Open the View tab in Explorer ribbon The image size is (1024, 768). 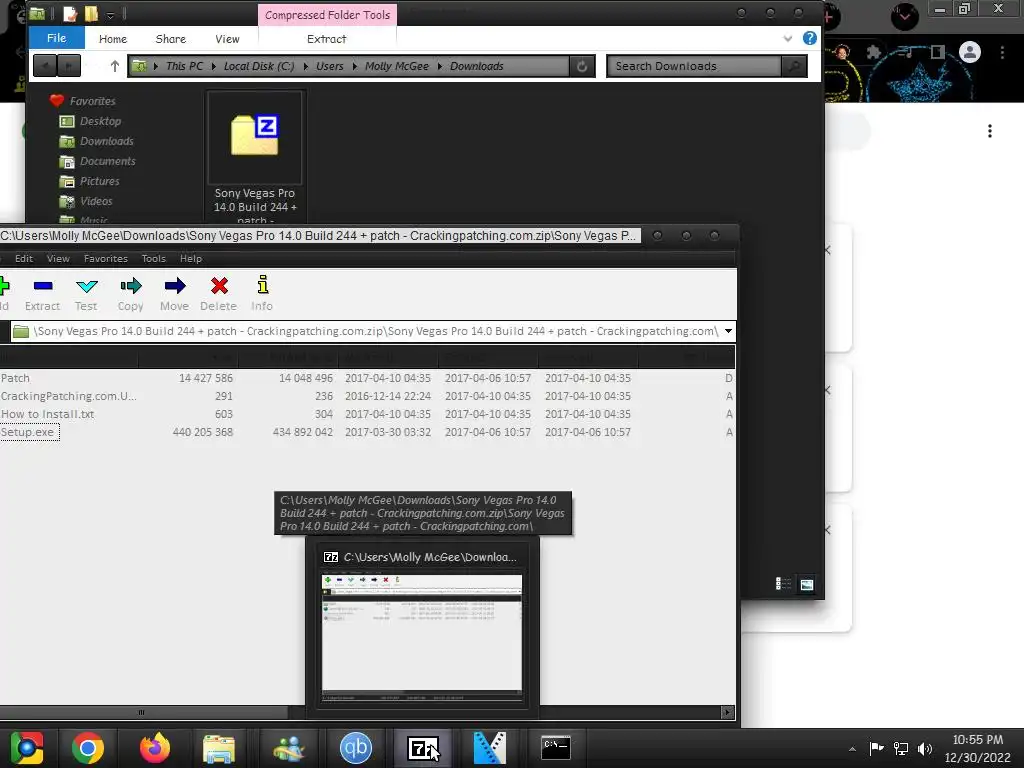[227, 39]
